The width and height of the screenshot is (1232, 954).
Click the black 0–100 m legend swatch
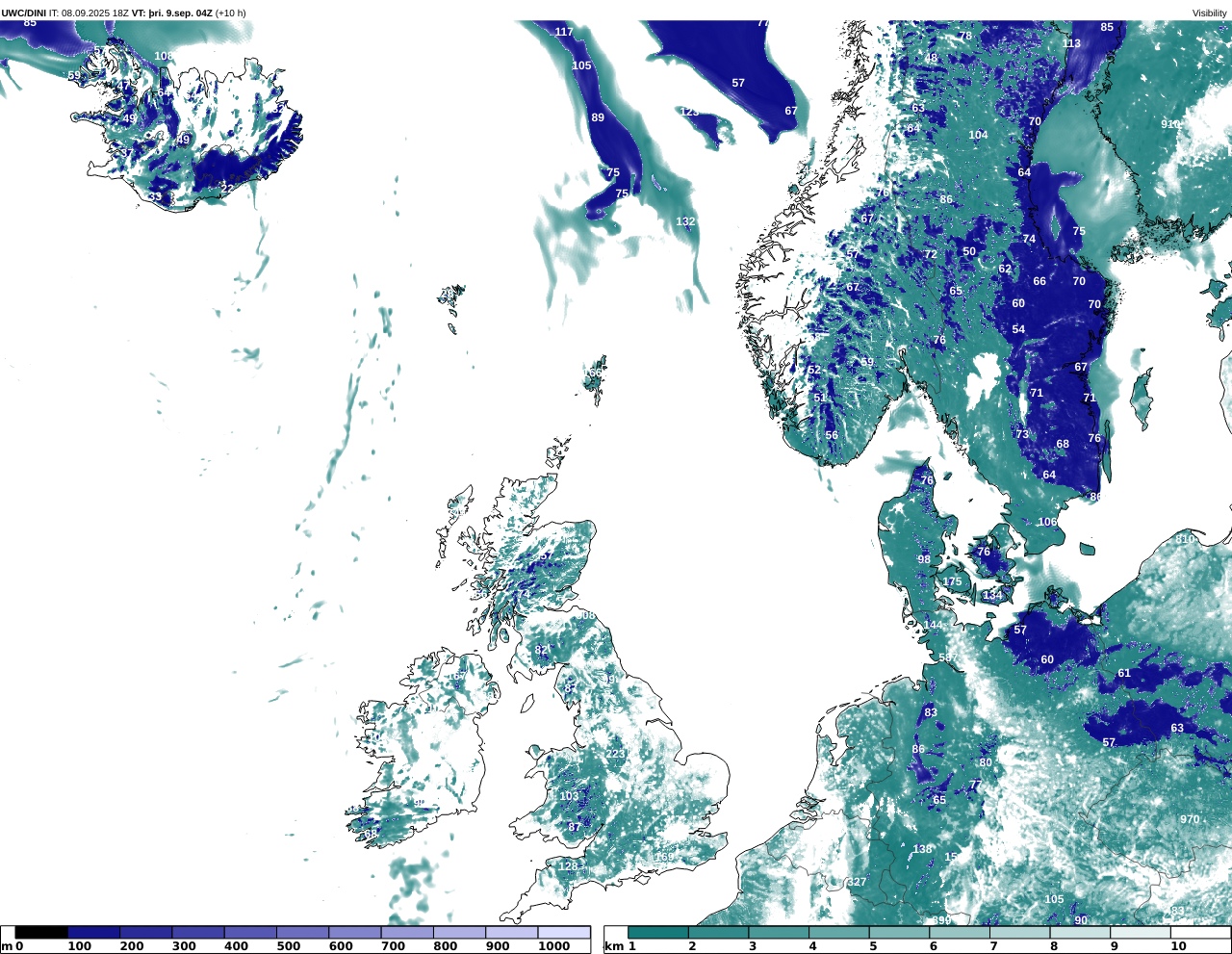click(41, 932)
